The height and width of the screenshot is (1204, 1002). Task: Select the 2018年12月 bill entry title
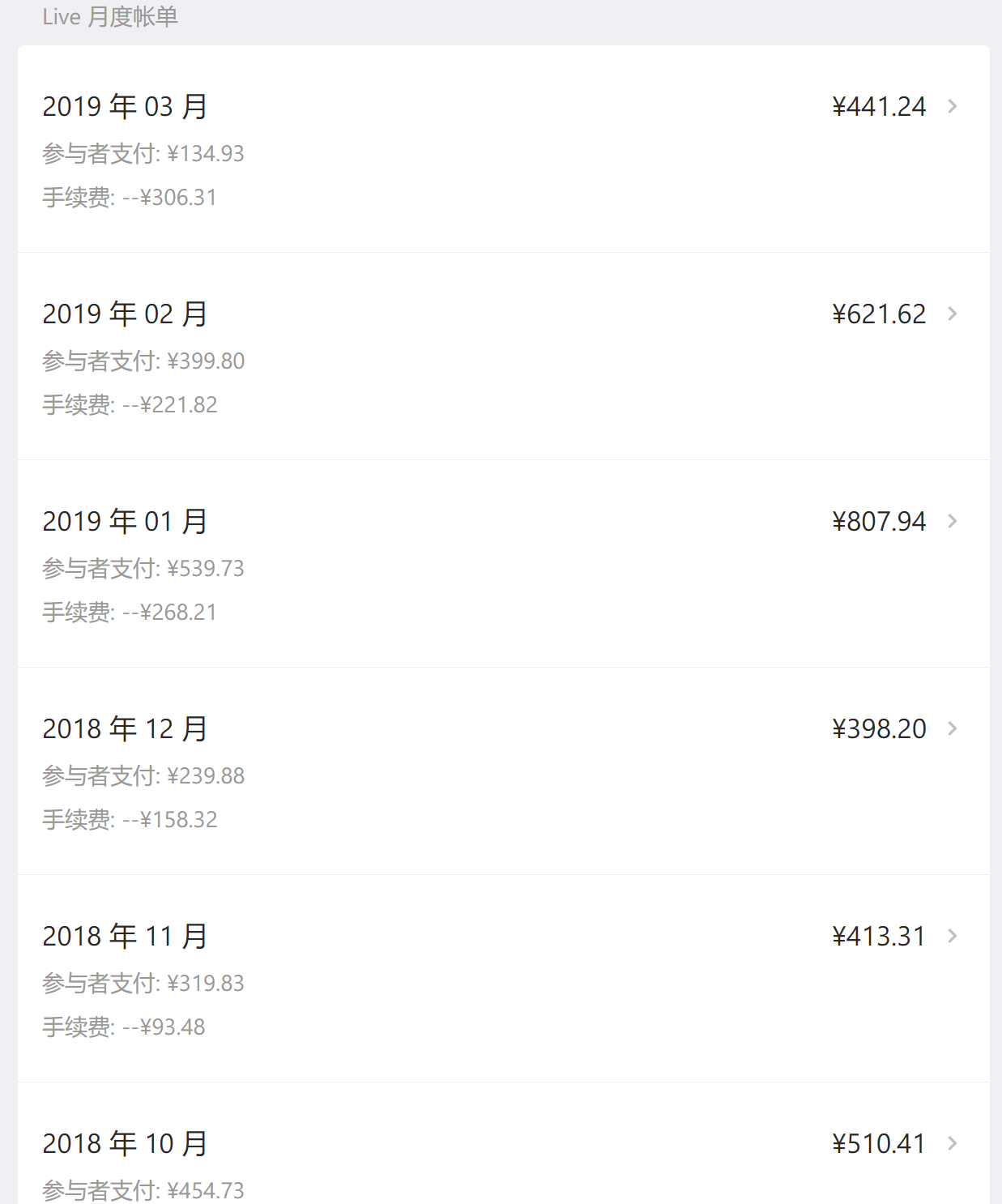(x=125, y=728)
